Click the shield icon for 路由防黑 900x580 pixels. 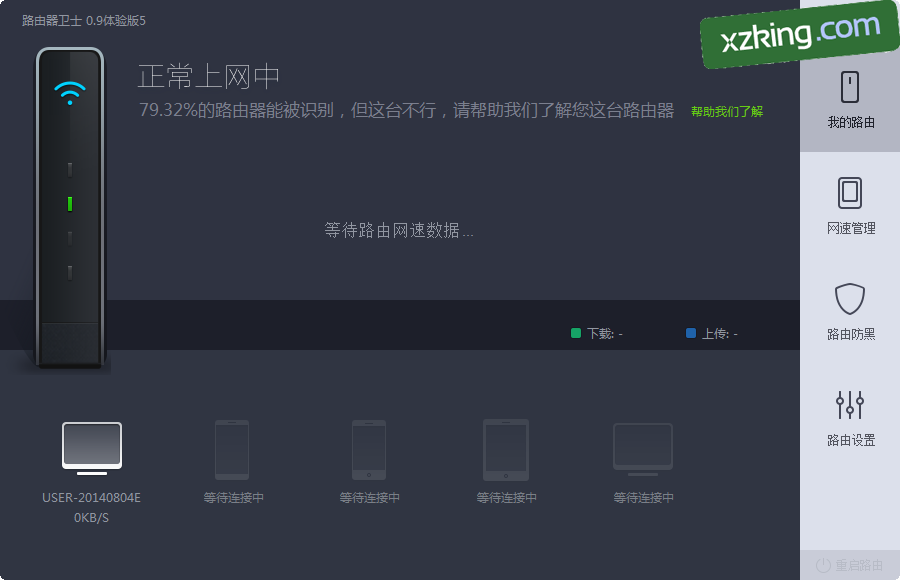(x=850, y=300)
